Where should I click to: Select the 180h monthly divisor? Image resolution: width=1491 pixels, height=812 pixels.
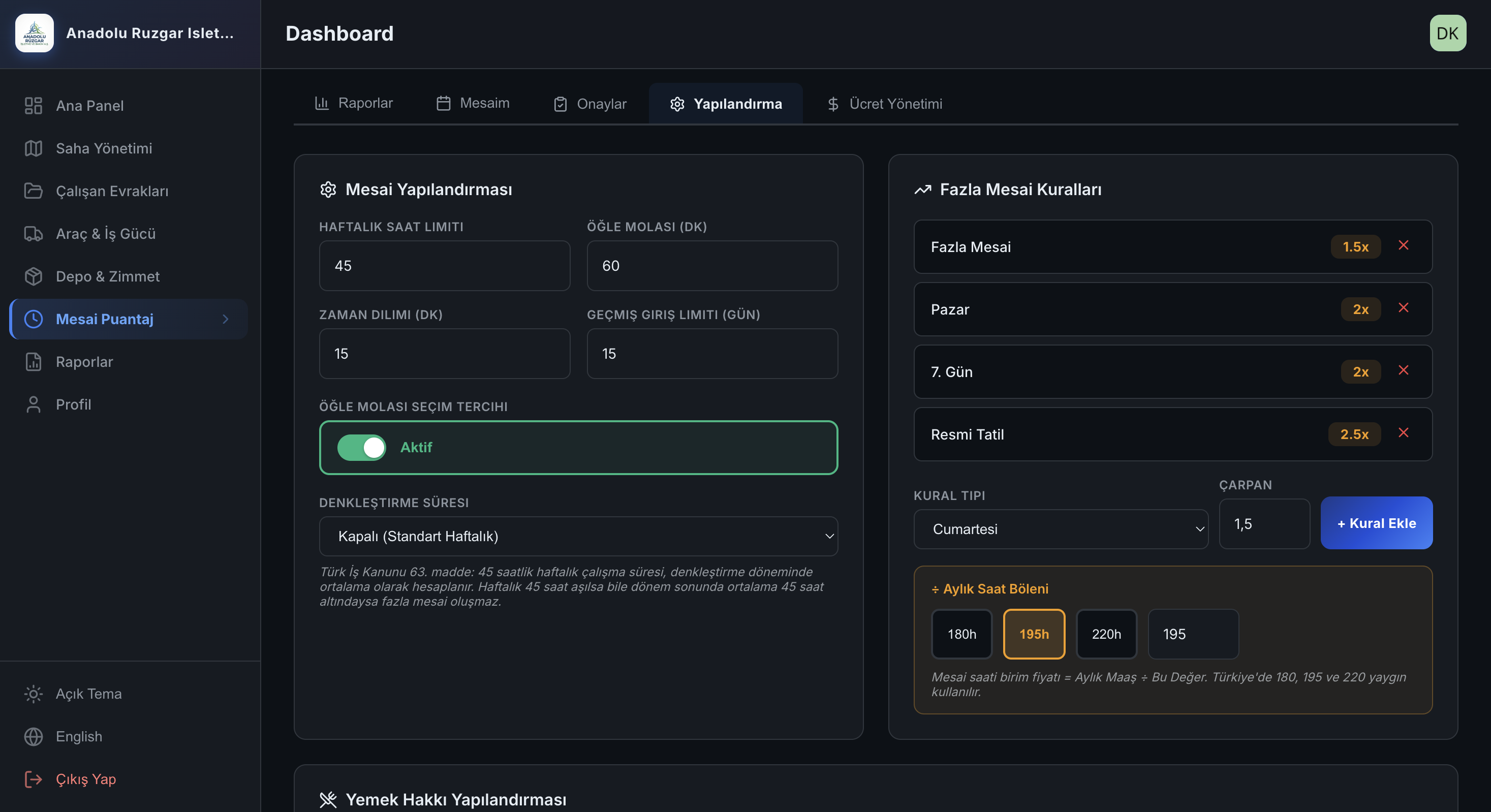(961, 634)
